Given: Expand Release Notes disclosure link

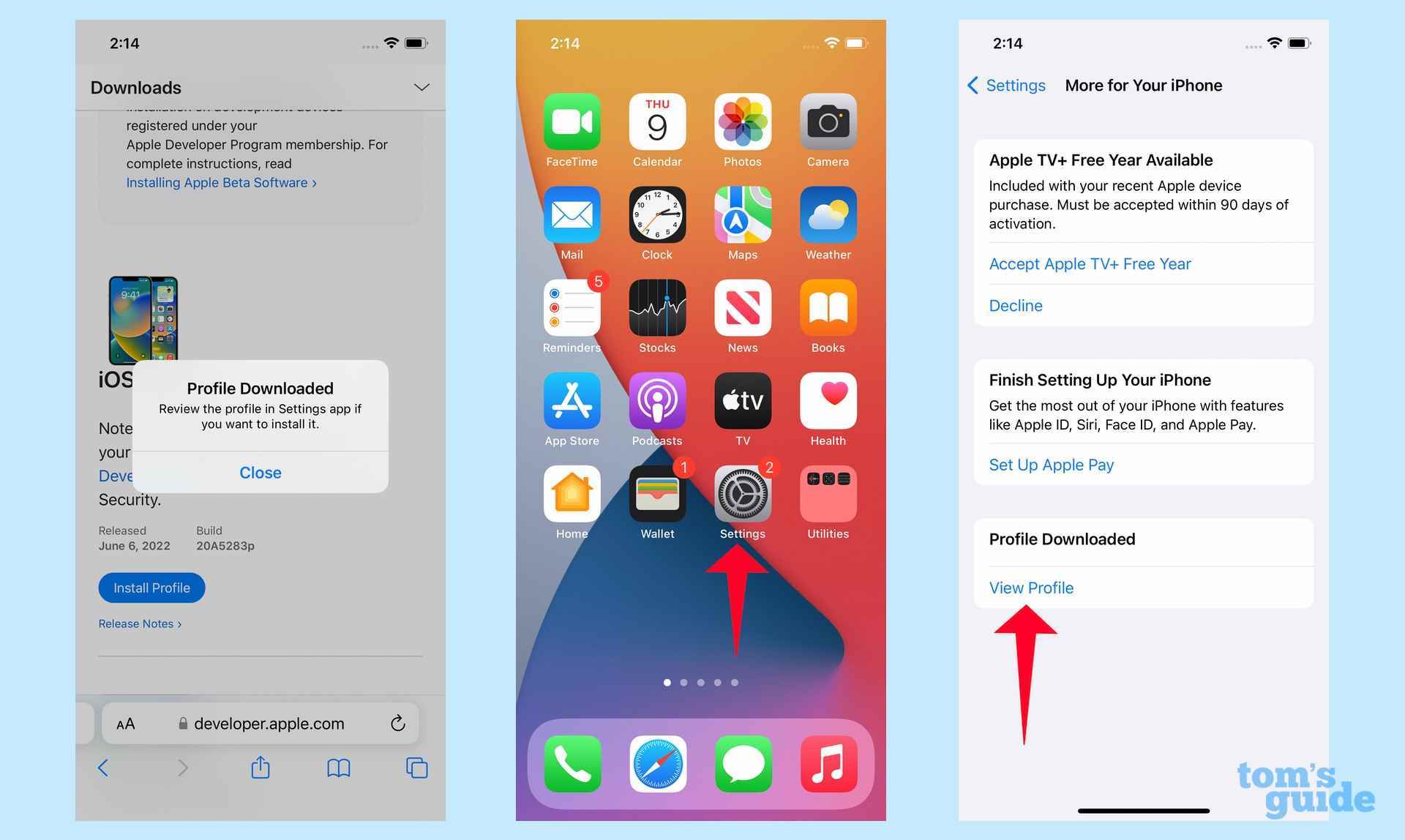Looking at the screenshot, I should (139, 624).
